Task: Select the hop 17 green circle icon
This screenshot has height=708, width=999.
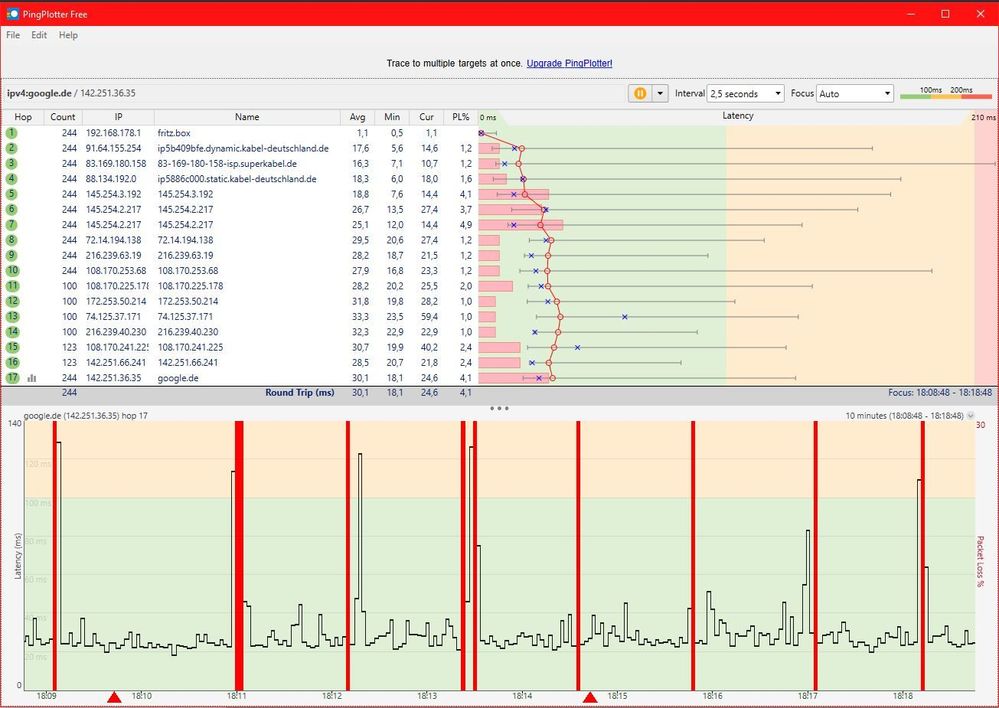Action: point(12,378)
